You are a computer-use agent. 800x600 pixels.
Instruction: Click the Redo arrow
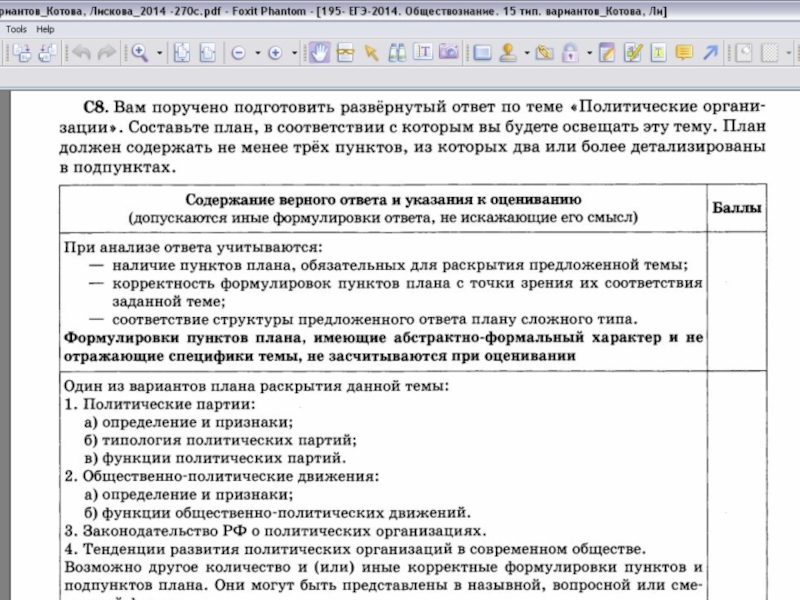coord(107,53)
